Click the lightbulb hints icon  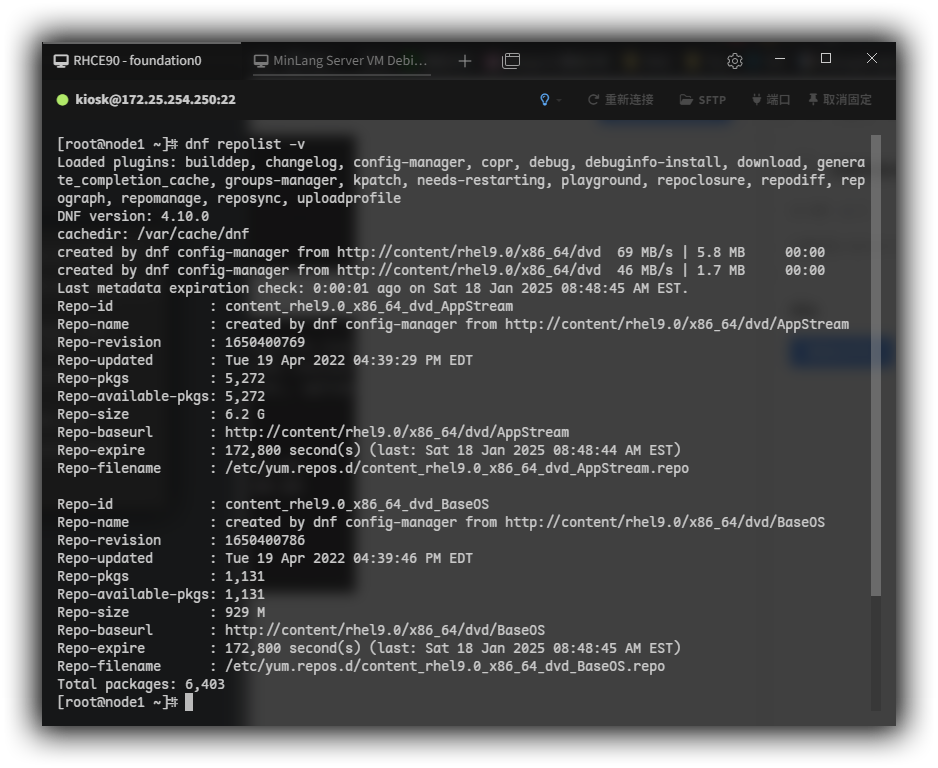(545, 100)
